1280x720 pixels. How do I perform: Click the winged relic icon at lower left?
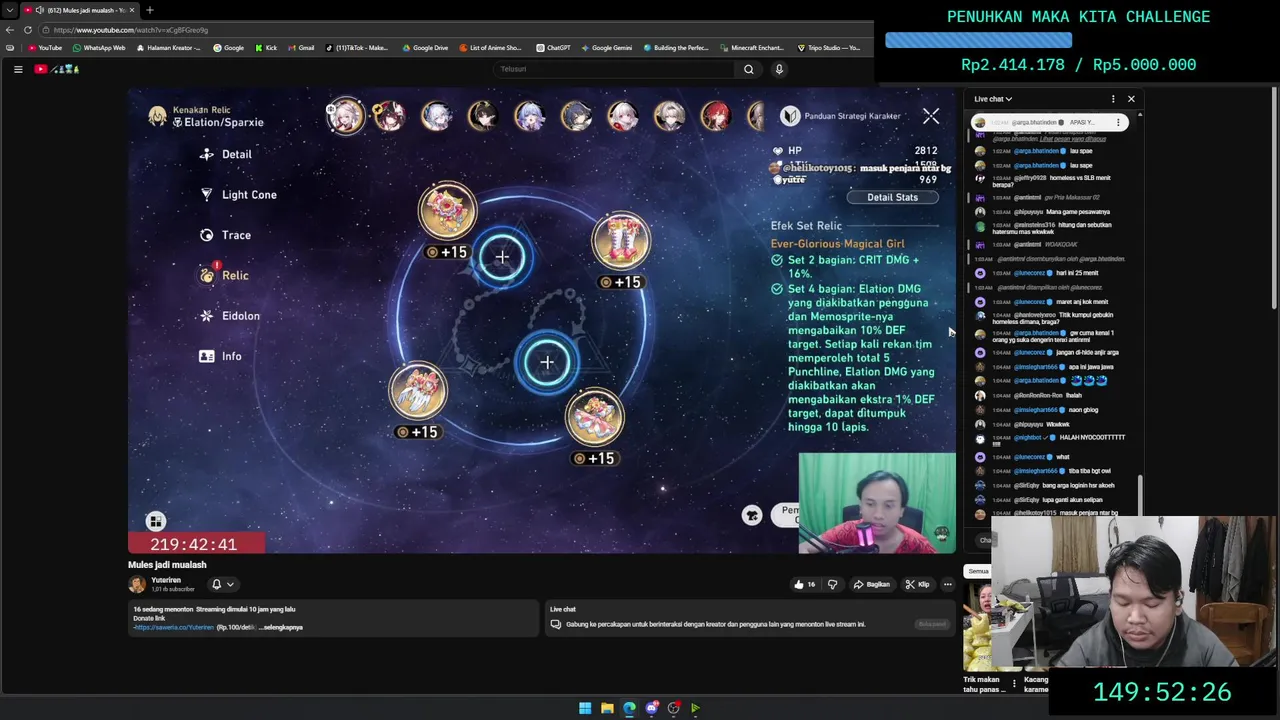point(418,391)
